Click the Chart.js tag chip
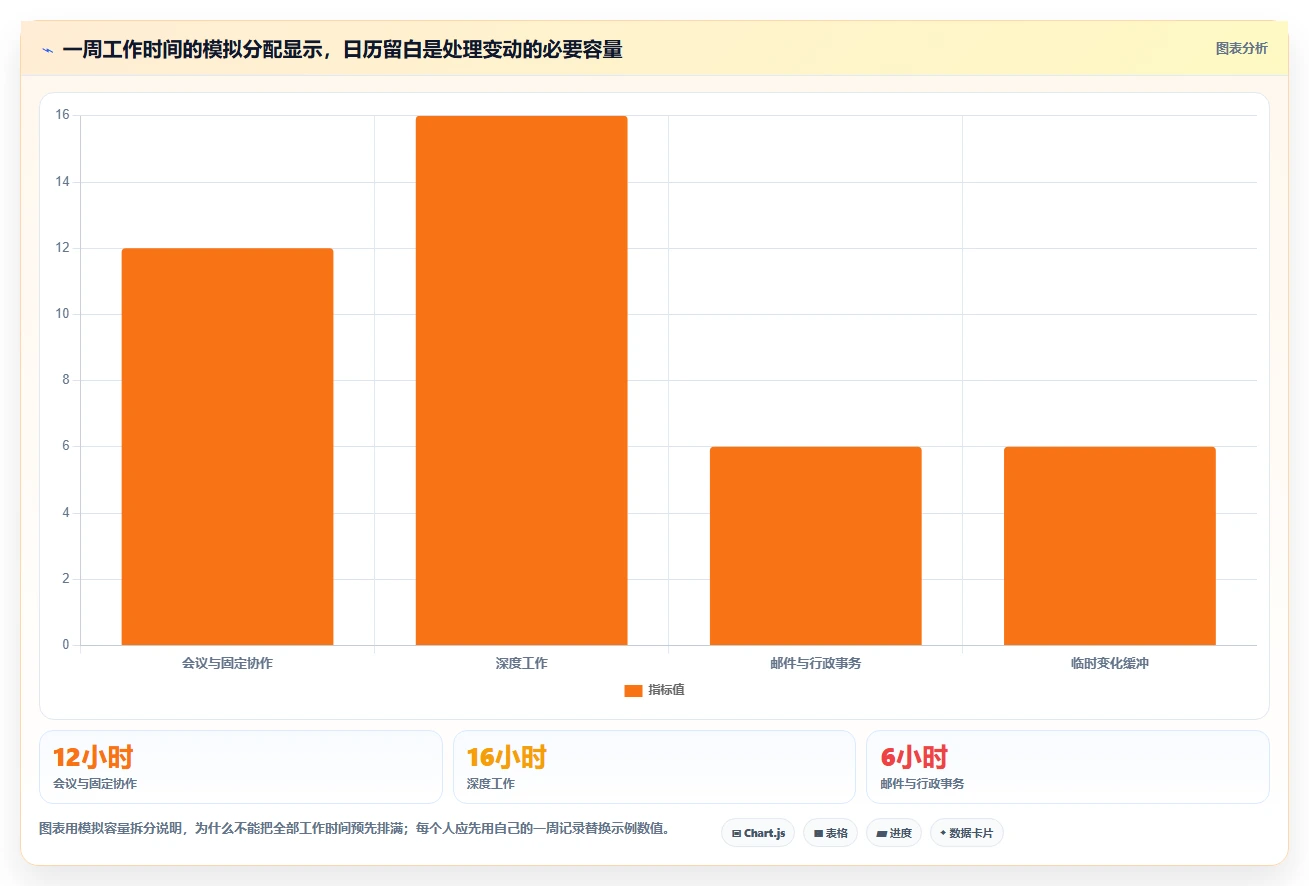1309x886 pixels. click(x=758, y=833)
